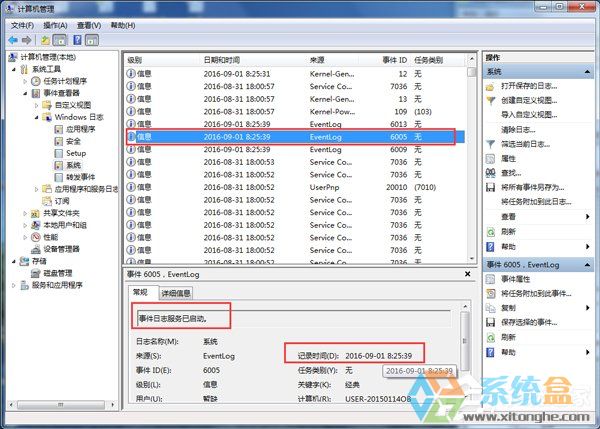Expand the 共享文件夹 node arrow

click(25, 213)
